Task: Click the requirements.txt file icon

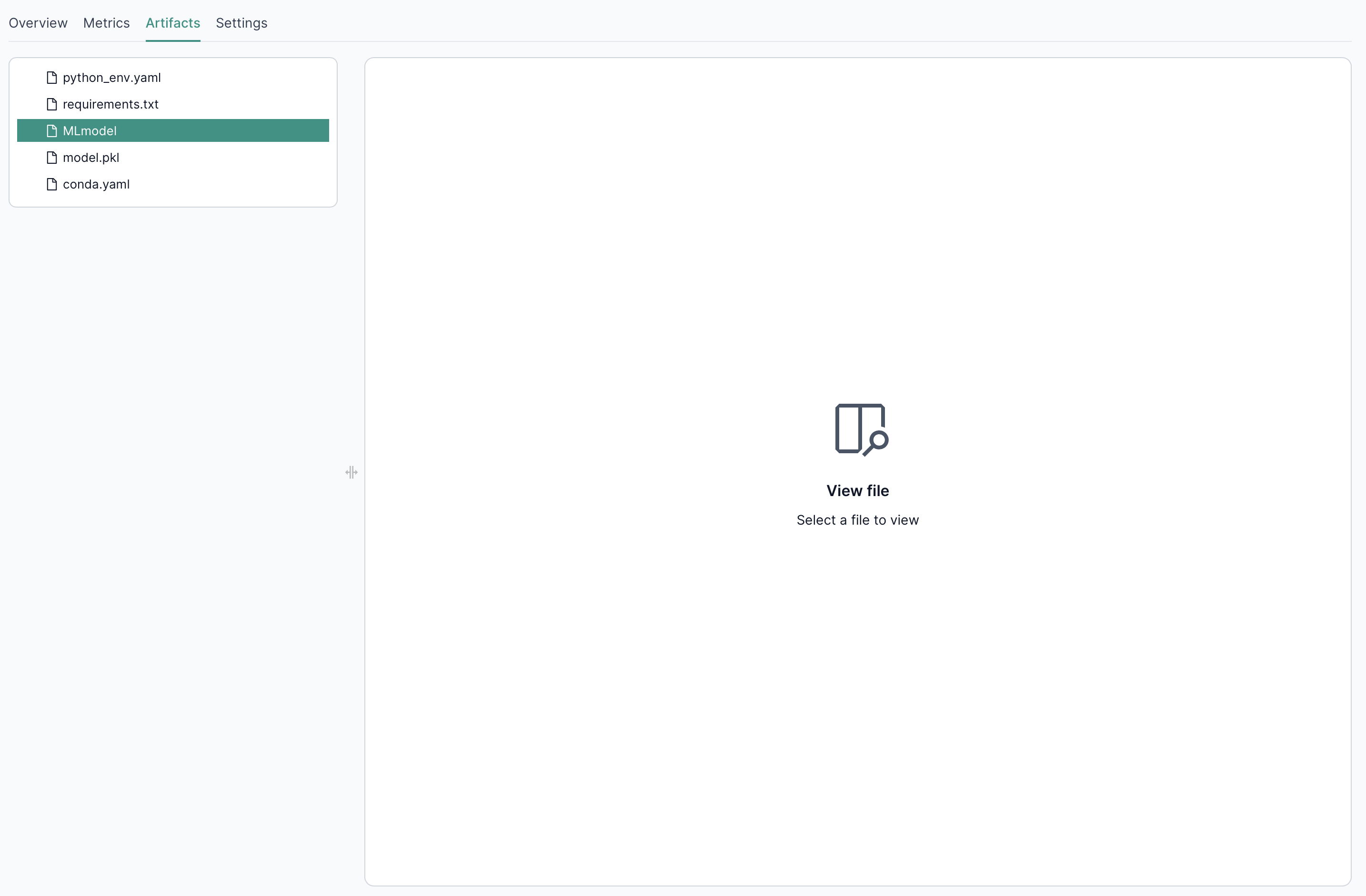Action: [51, 104]
